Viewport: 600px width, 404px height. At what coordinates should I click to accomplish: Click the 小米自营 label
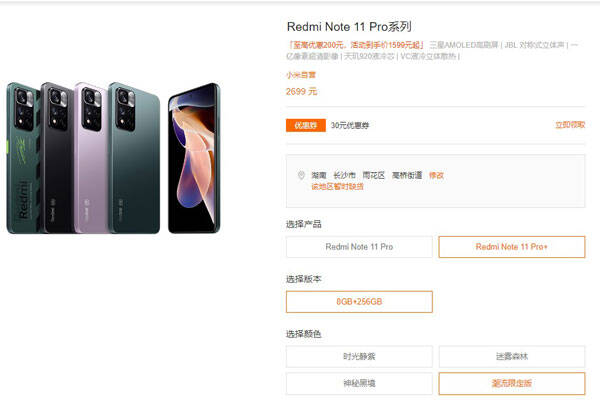click(301, 75)
